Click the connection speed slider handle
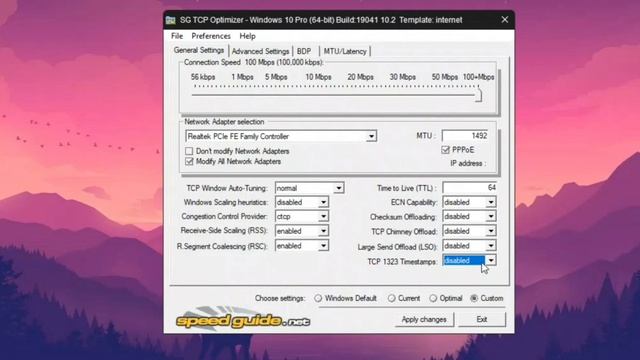The width and height of the screenshot is (640, 360). click(x=478, y=96)
